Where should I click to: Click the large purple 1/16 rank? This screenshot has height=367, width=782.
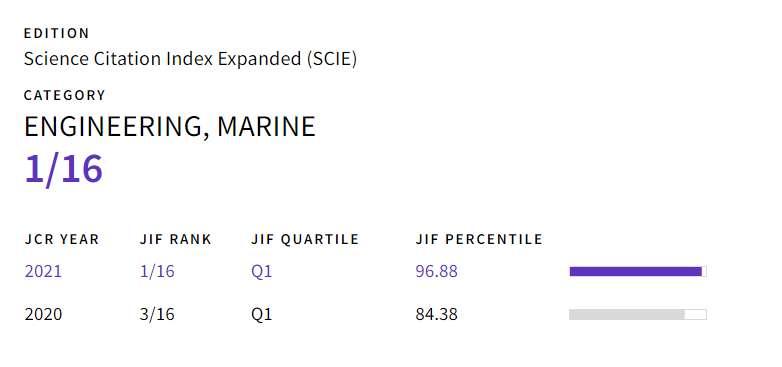[64, 169]
